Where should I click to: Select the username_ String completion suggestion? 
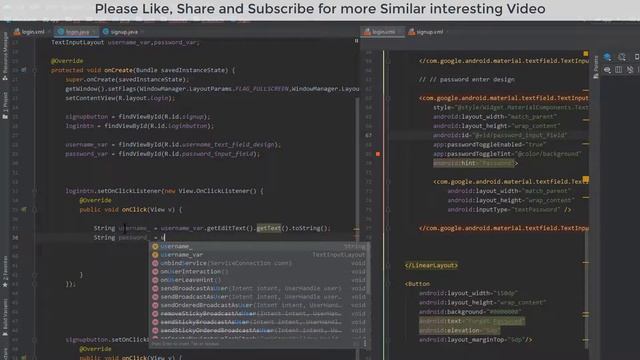(259, 246)
